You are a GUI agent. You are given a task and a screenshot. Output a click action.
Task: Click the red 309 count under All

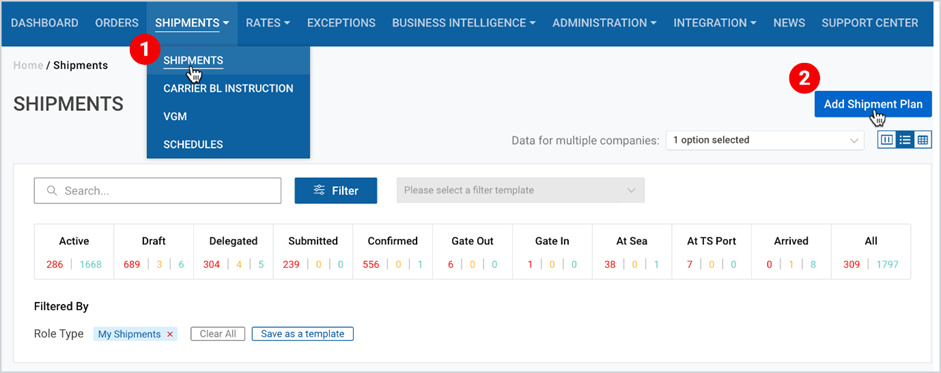coord(852,264)
